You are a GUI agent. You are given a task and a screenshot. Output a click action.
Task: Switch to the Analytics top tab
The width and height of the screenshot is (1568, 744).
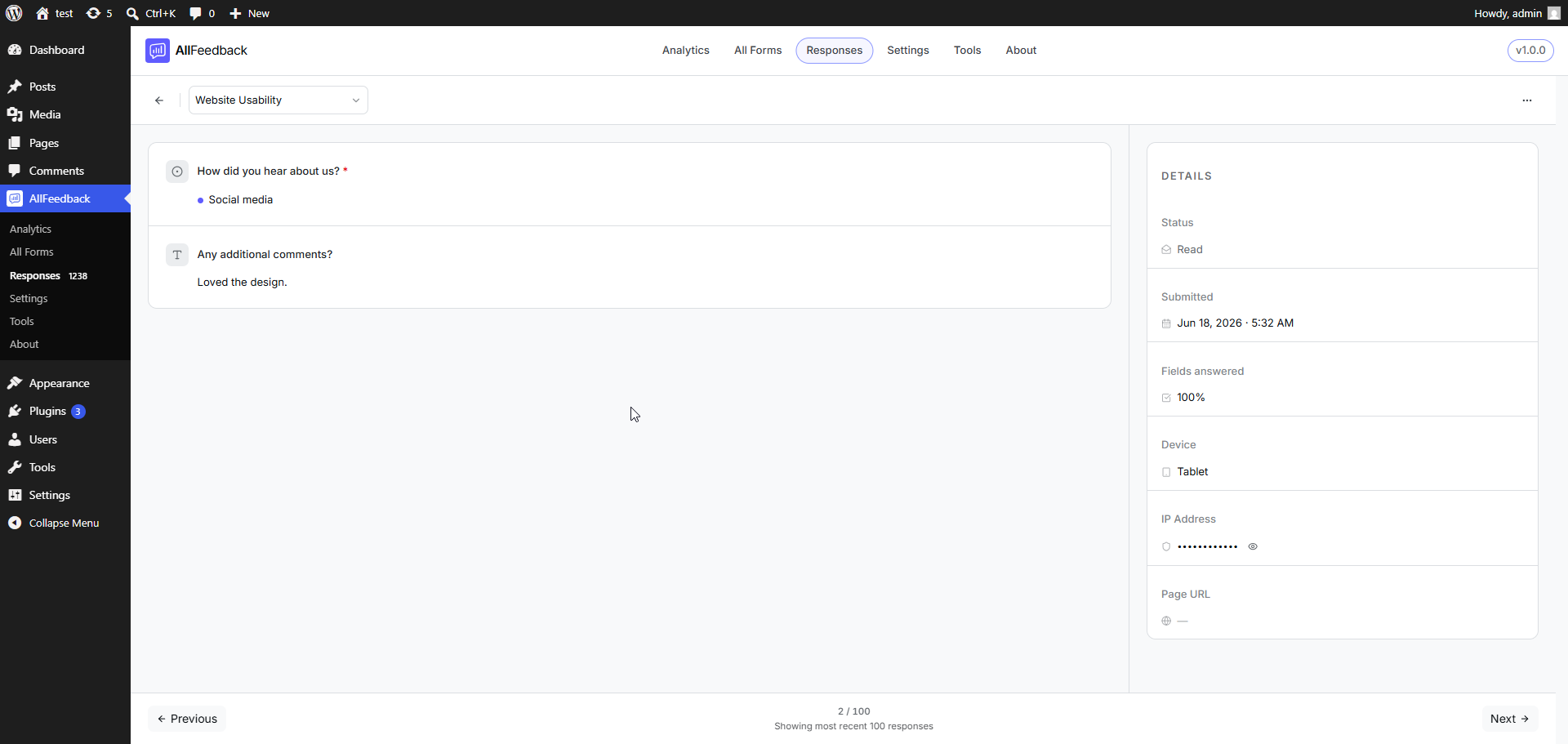[685, 51]
